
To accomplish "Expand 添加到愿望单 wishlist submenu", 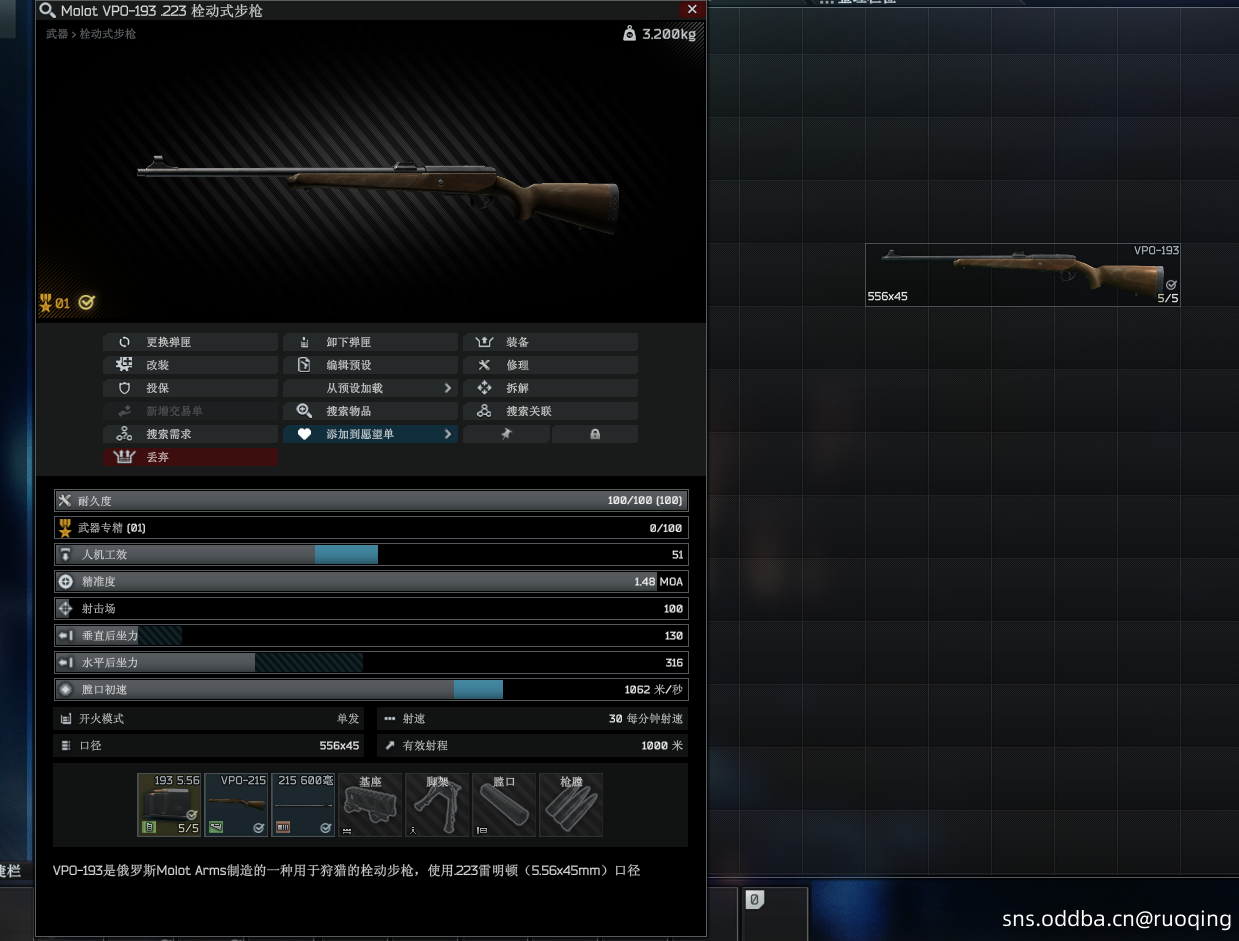I will click(370, 434).
